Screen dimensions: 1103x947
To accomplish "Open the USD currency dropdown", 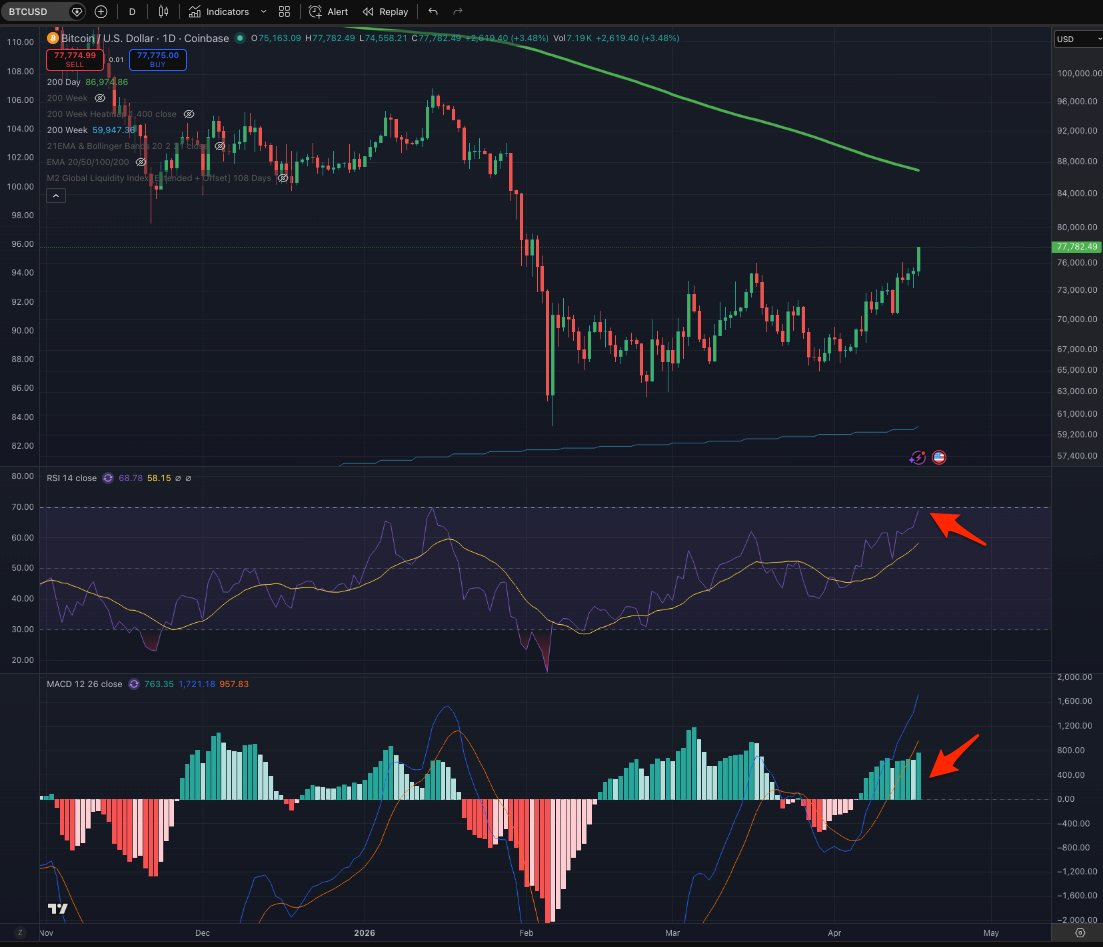I will pyautogui.click(x=1078, y=39).
